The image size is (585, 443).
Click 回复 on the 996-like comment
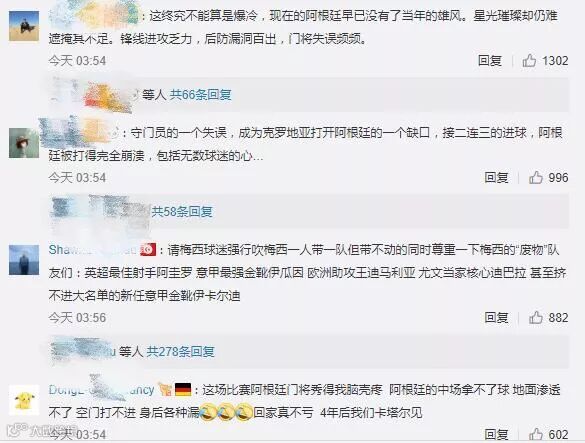(x=497, y=177)
